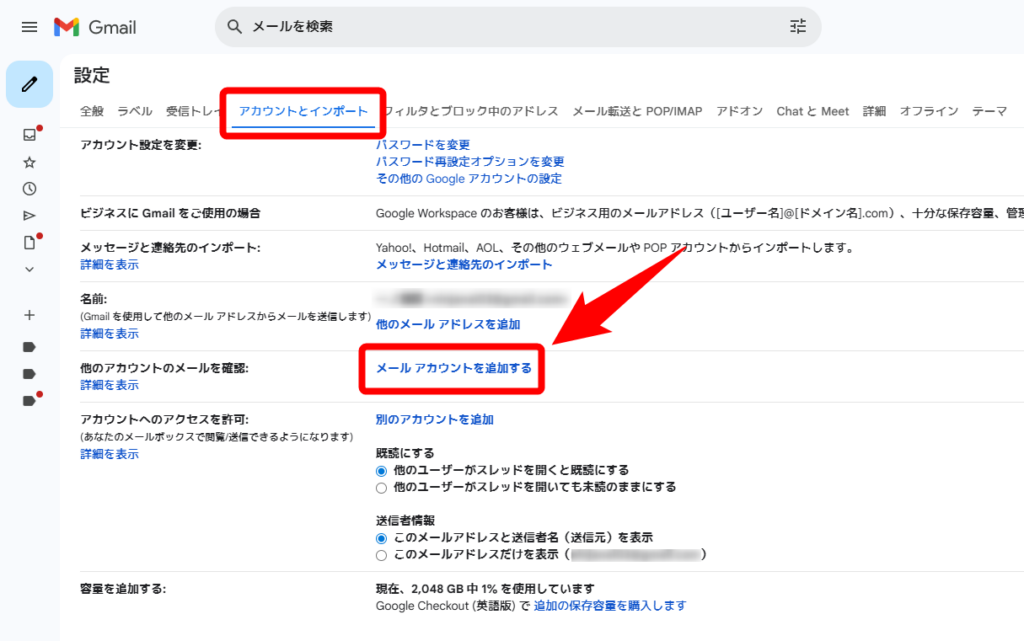
Task: Click the compose pencil button
Action: point(29,84)
